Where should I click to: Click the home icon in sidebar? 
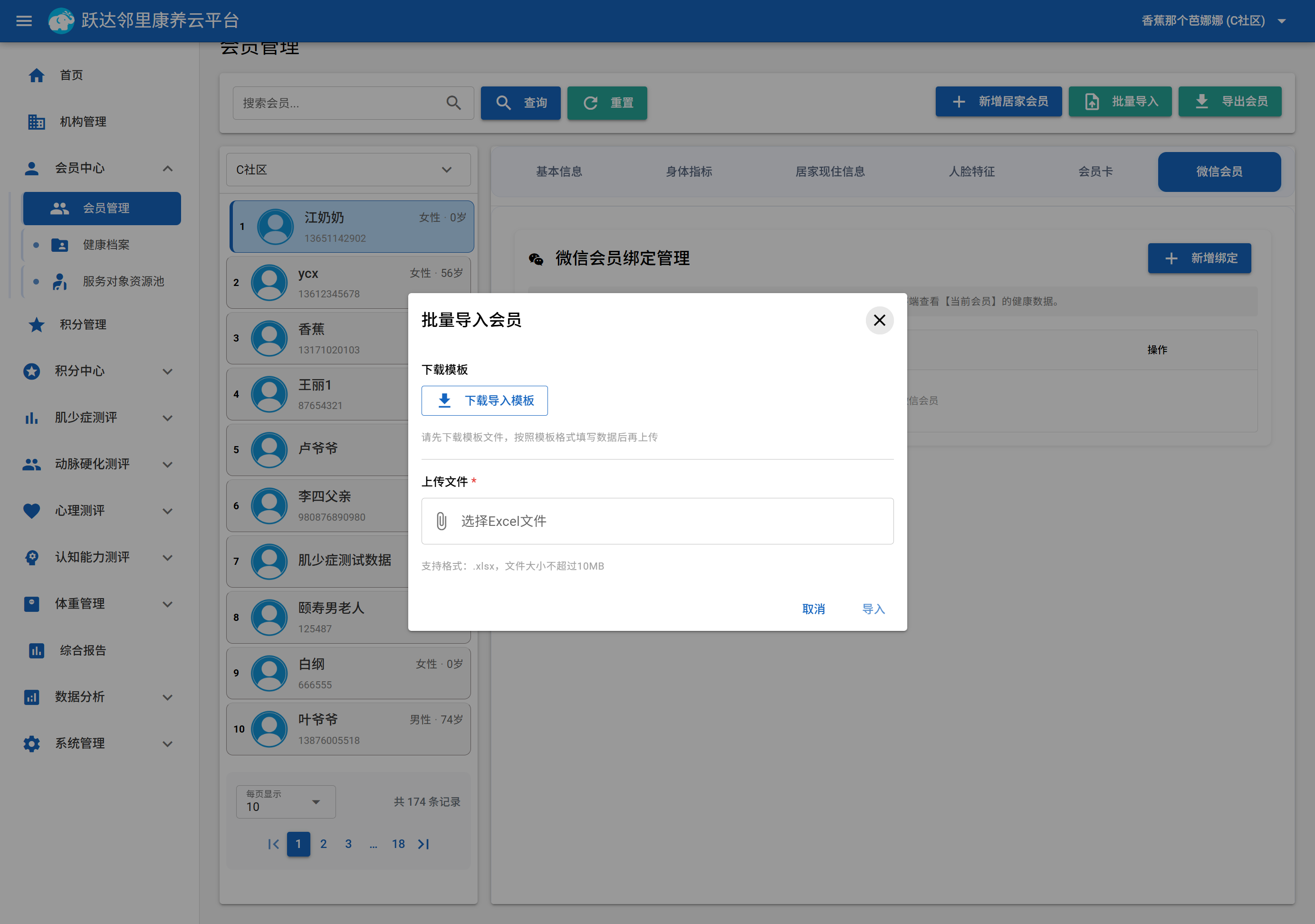(37, 75)
